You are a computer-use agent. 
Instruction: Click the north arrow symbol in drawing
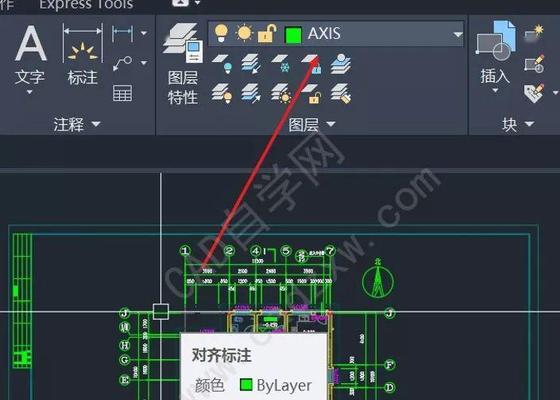click(378, 281)
